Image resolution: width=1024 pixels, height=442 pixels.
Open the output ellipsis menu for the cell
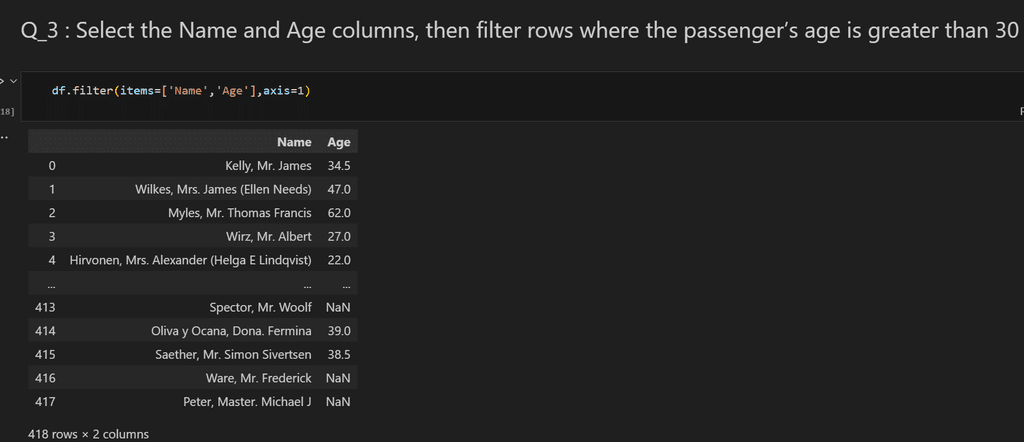pos(4,138)
